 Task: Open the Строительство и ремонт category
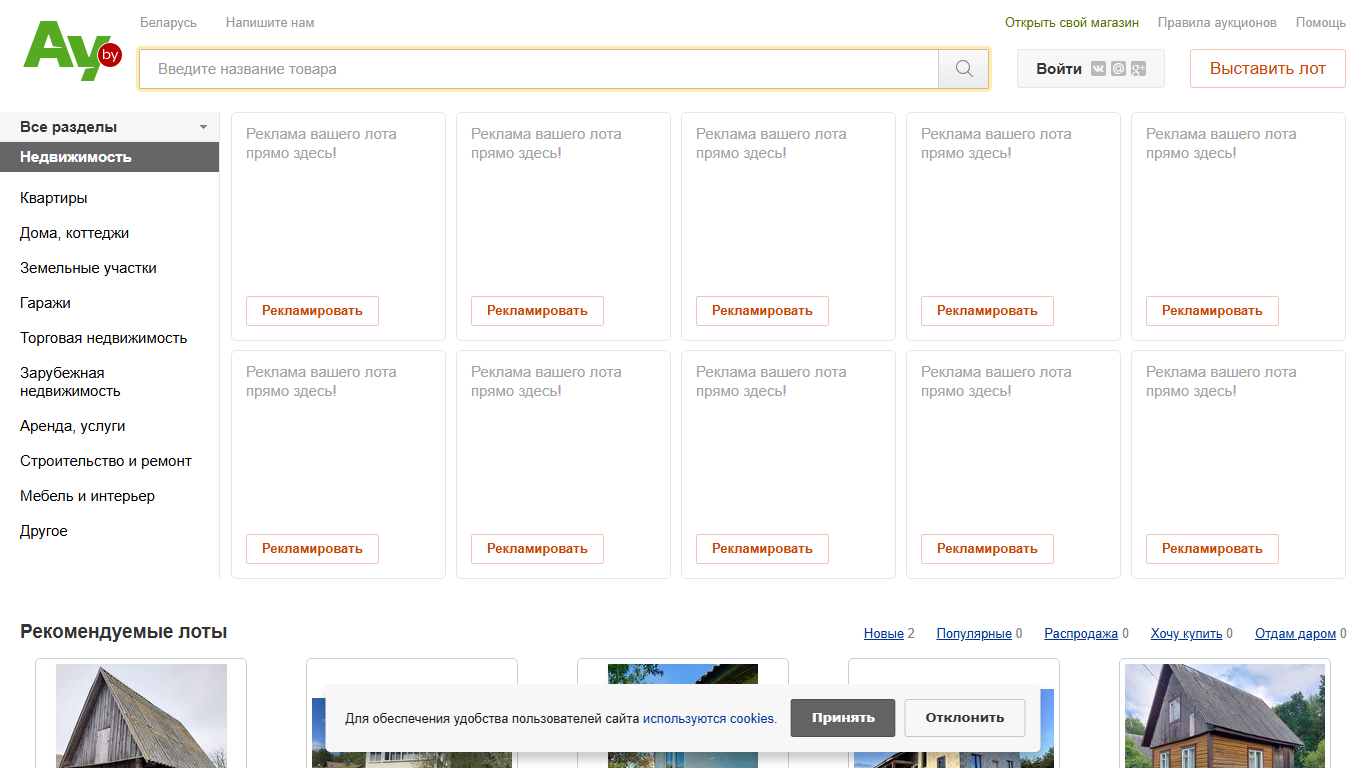click(x=106, y=461)
